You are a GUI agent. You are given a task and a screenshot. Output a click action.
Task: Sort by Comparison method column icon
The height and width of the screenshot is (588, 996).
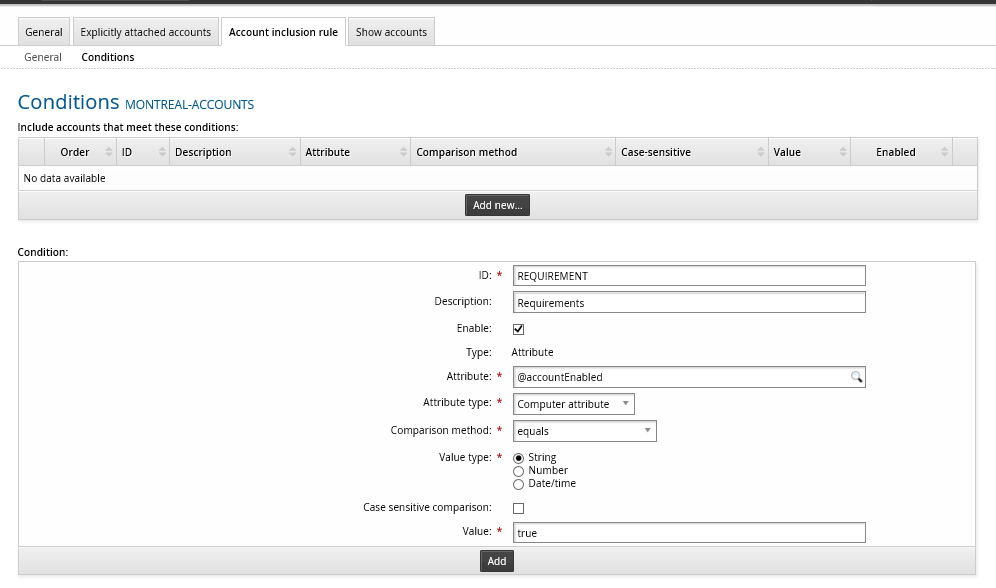point(608,152)
